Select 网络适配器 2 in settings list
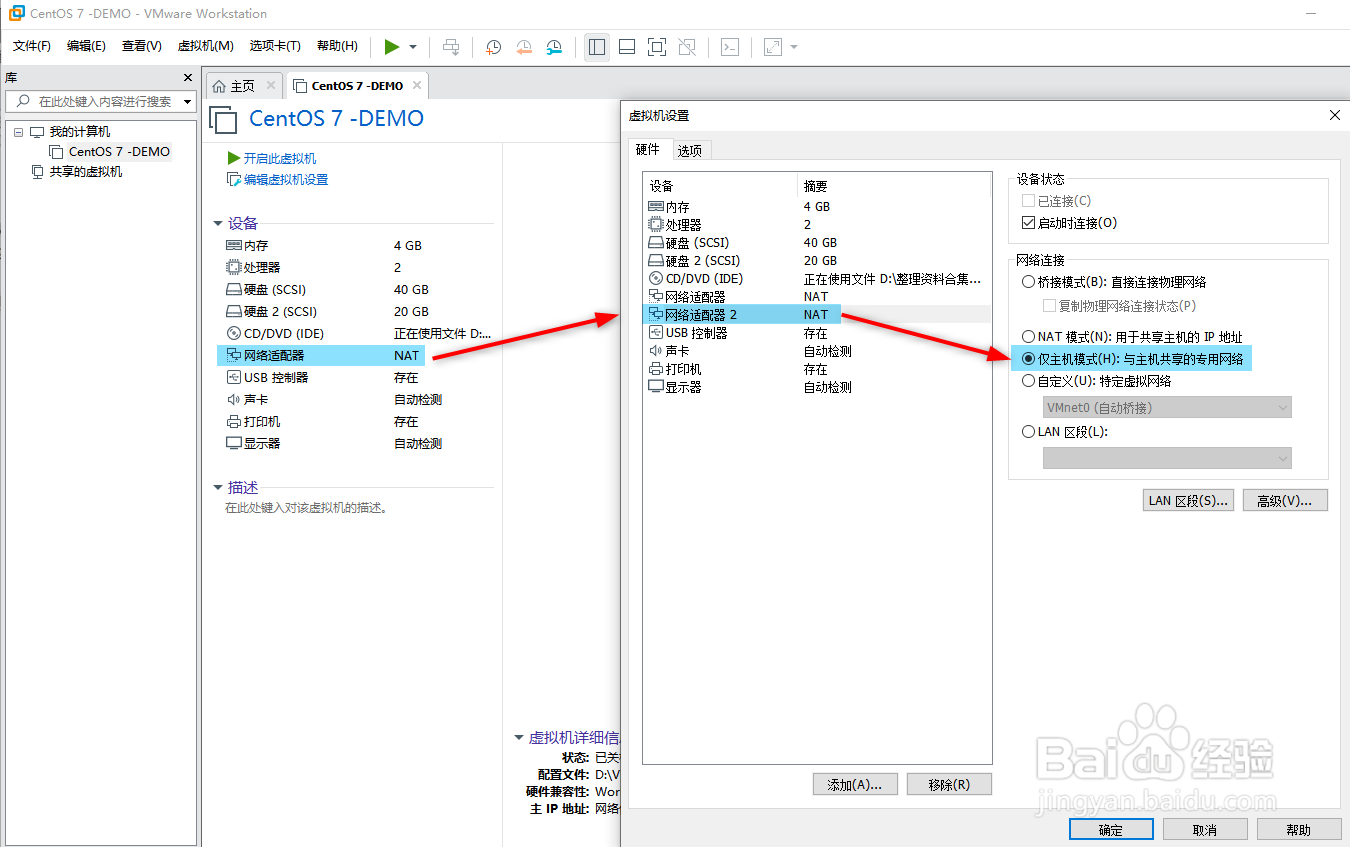This screenshot has width=1350, height=847. (817, 314)
